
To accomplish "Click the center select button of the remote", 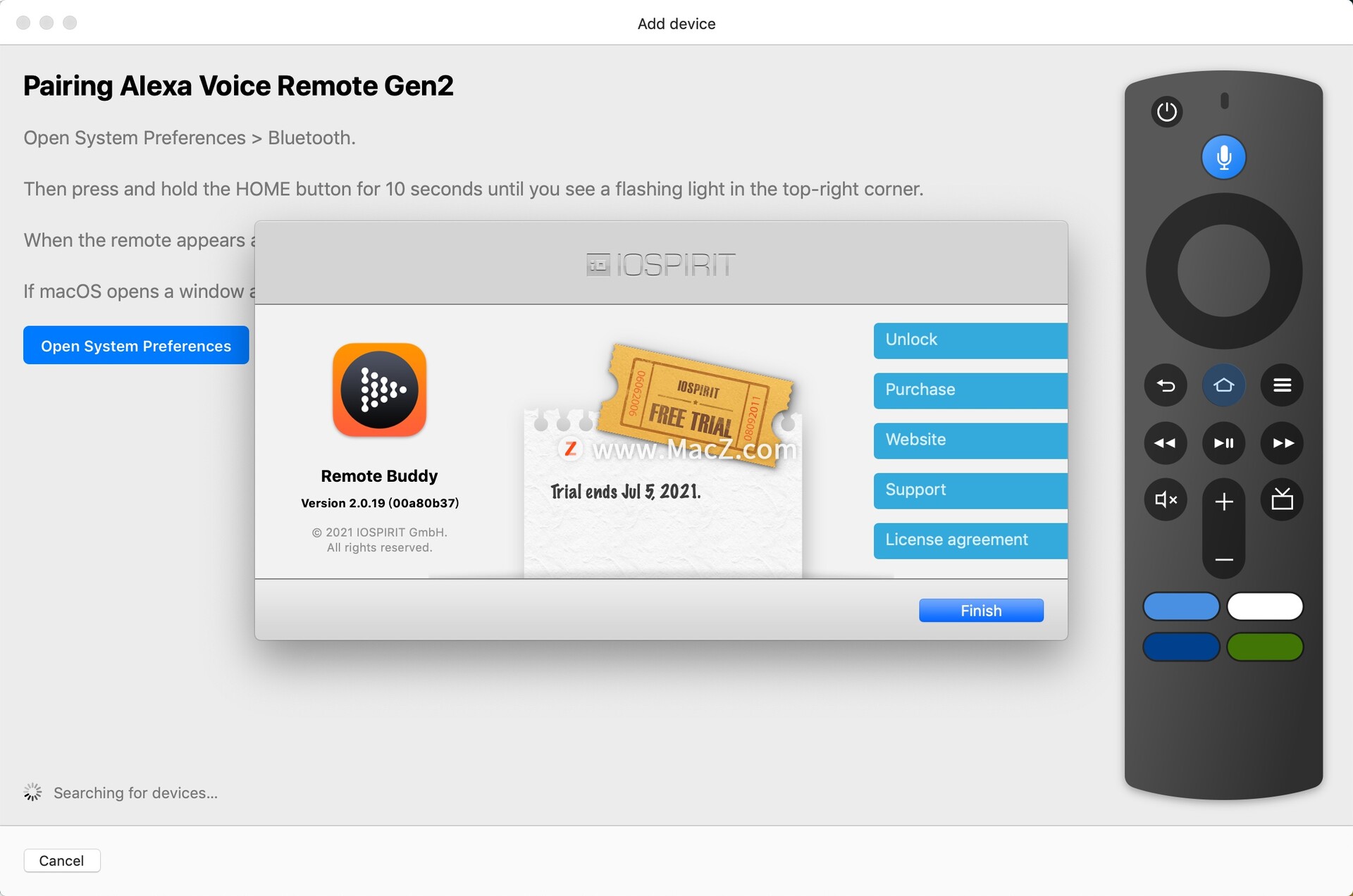I will tap(1223, 271).
